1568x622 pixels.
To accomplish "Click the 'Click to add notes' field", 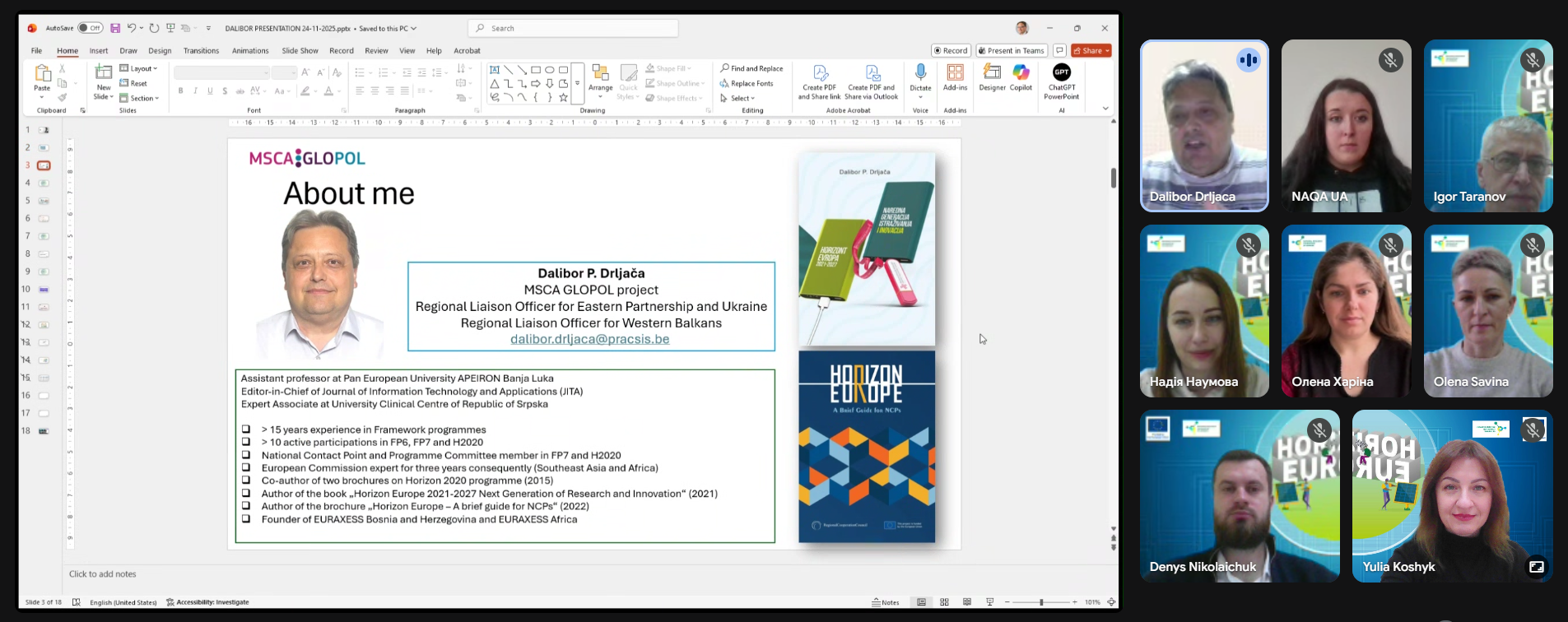I will tap(103, 574).
